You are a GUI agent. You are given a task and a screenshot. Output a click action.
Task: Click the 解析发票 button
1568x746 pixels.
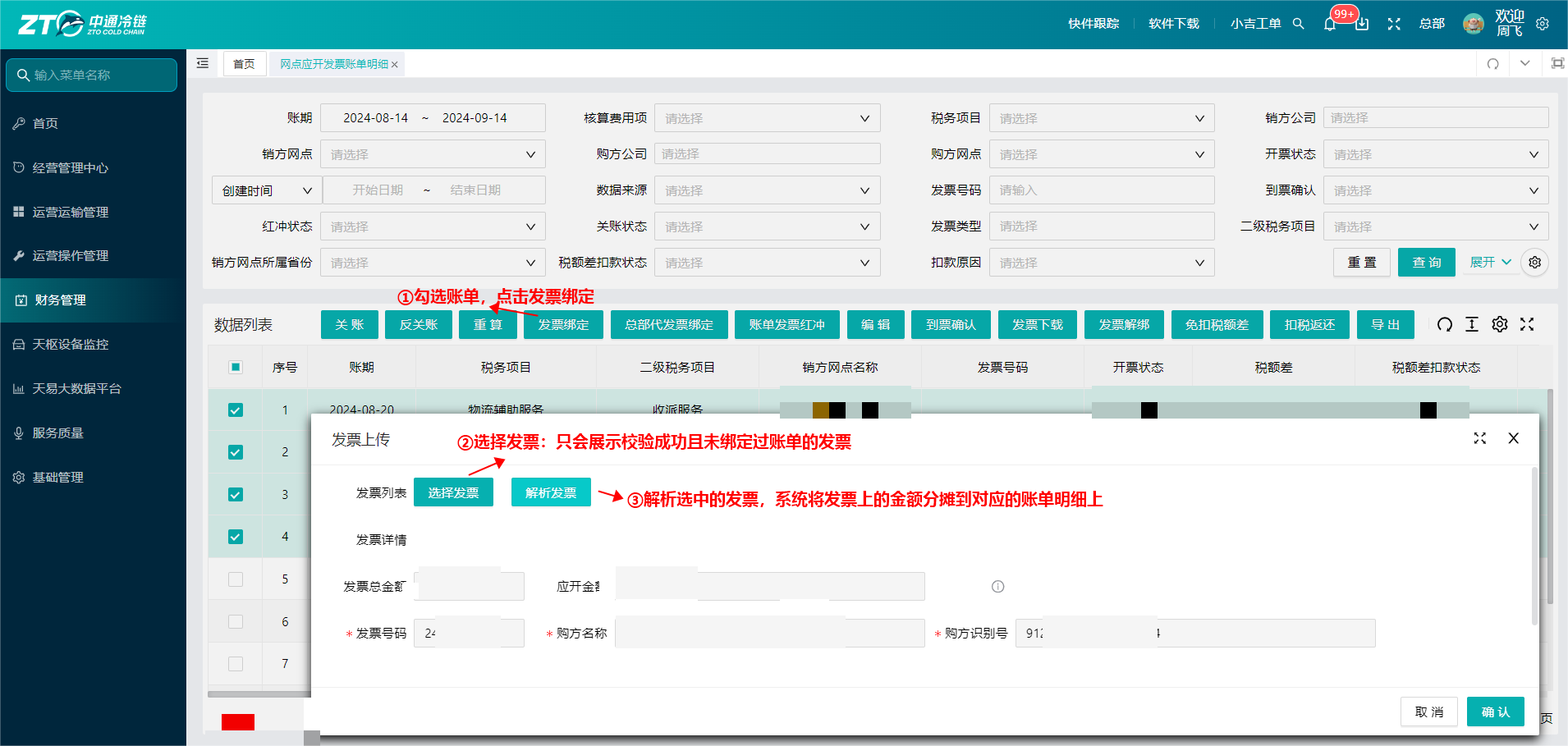[551, 492]
